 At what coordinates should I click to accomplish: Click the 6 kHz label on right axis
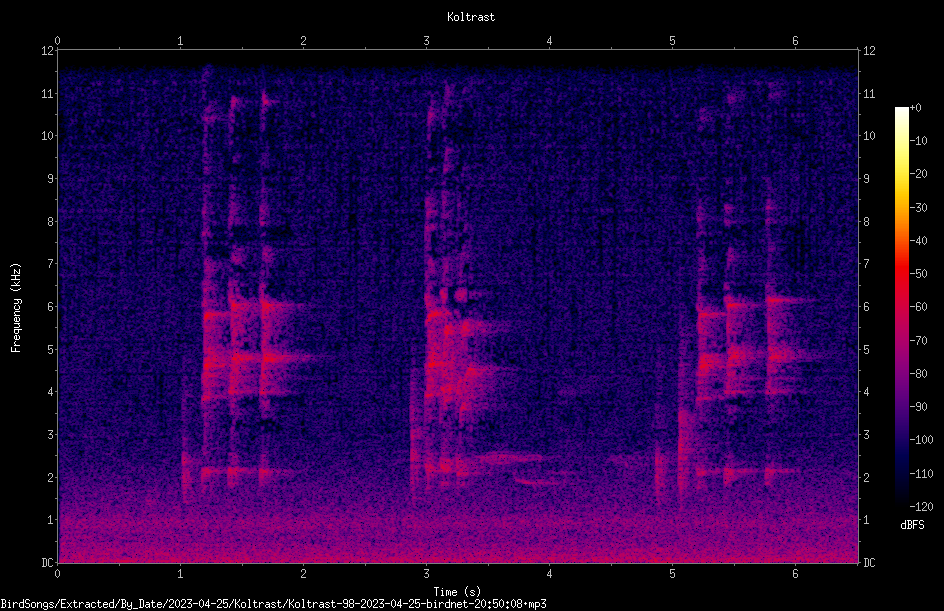coord(867,306)
